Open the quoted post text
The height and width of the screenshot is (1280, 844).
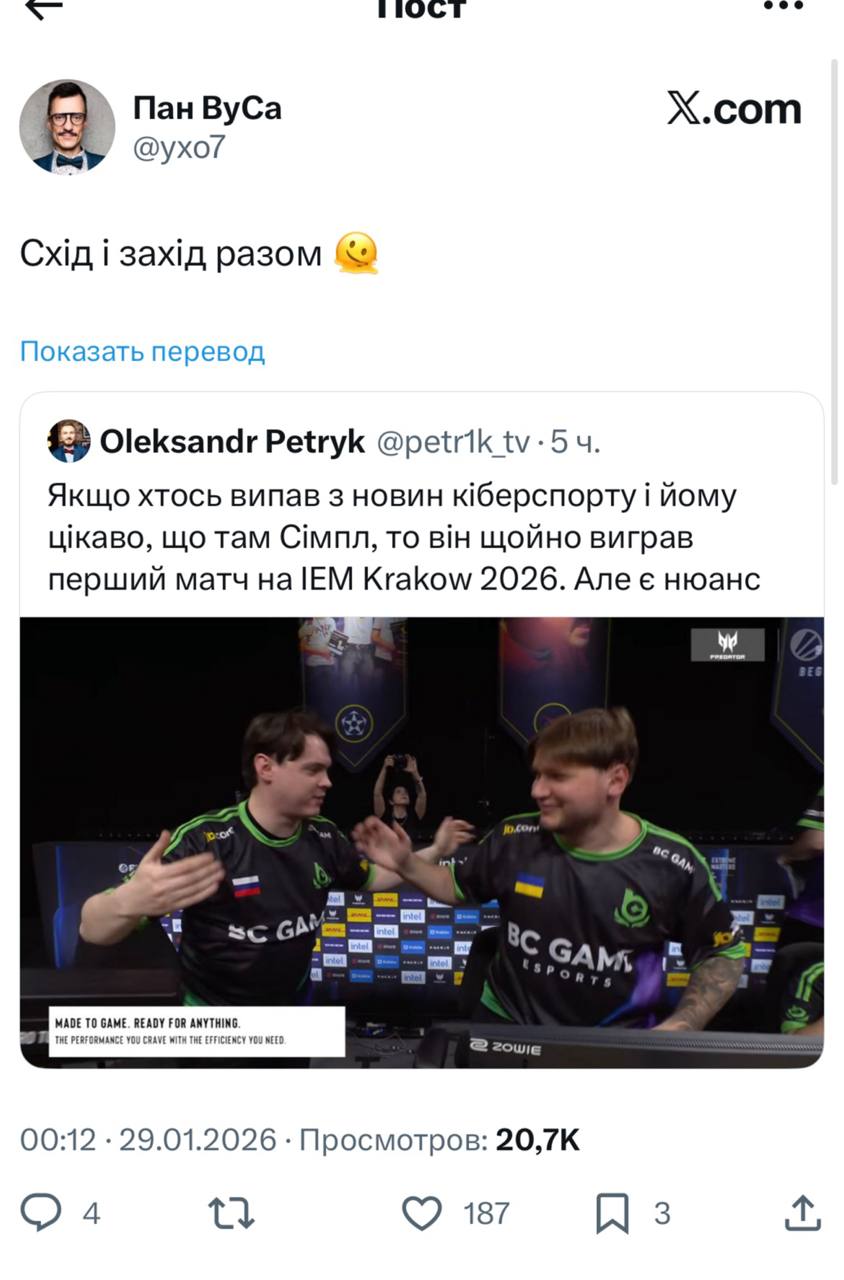[404, 538]
